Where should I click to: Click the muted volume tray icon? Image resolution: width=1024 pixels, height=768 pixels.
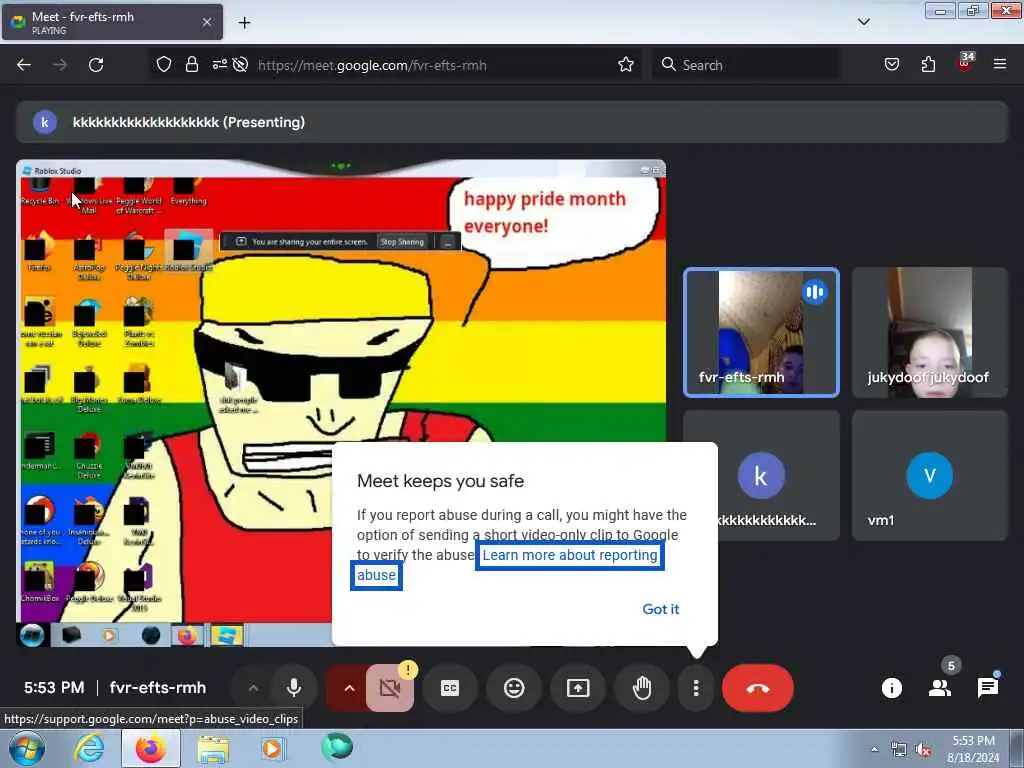pos(923,750)
